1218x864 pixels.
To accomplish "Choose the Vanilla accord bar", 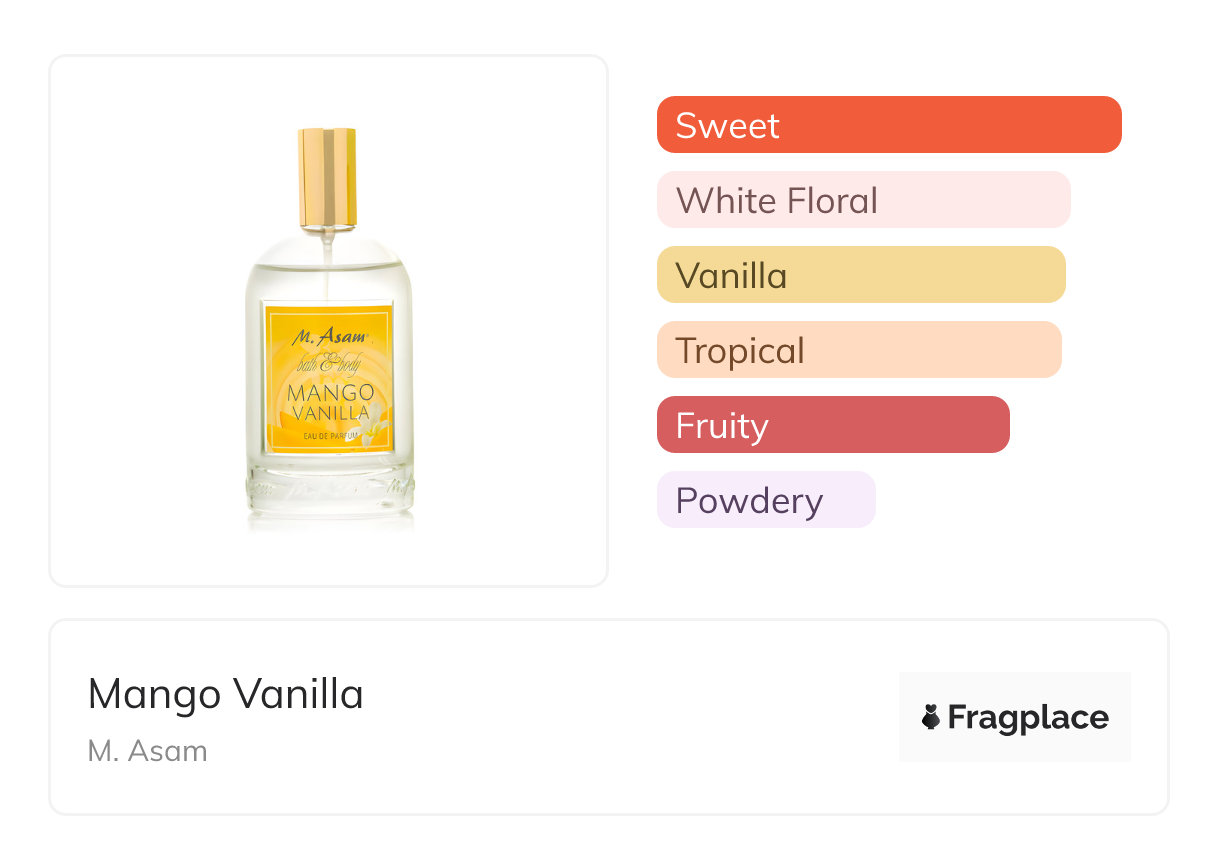I will tap(860, 275).
